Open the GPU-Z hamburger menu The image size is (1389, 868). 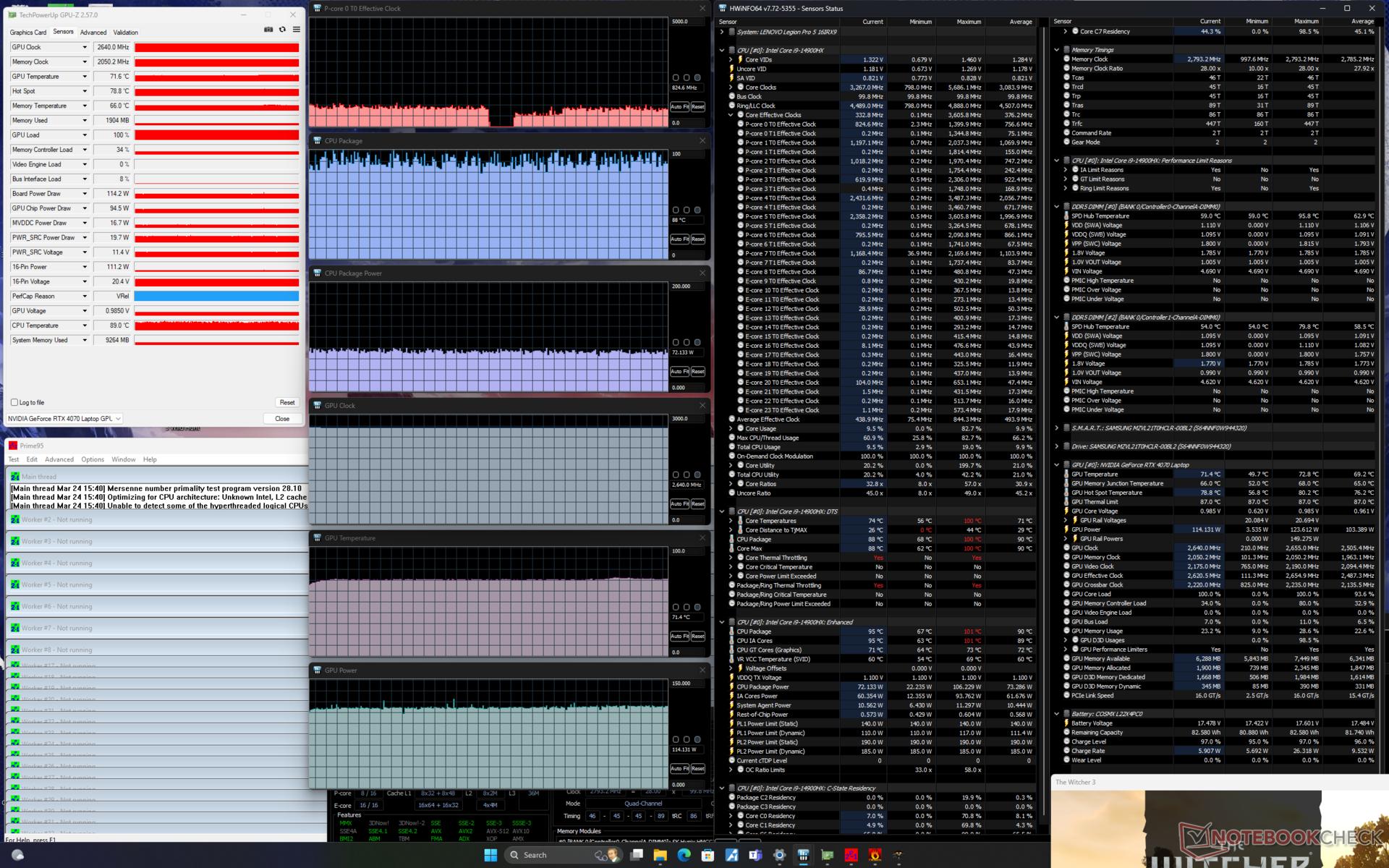(297, 30)
